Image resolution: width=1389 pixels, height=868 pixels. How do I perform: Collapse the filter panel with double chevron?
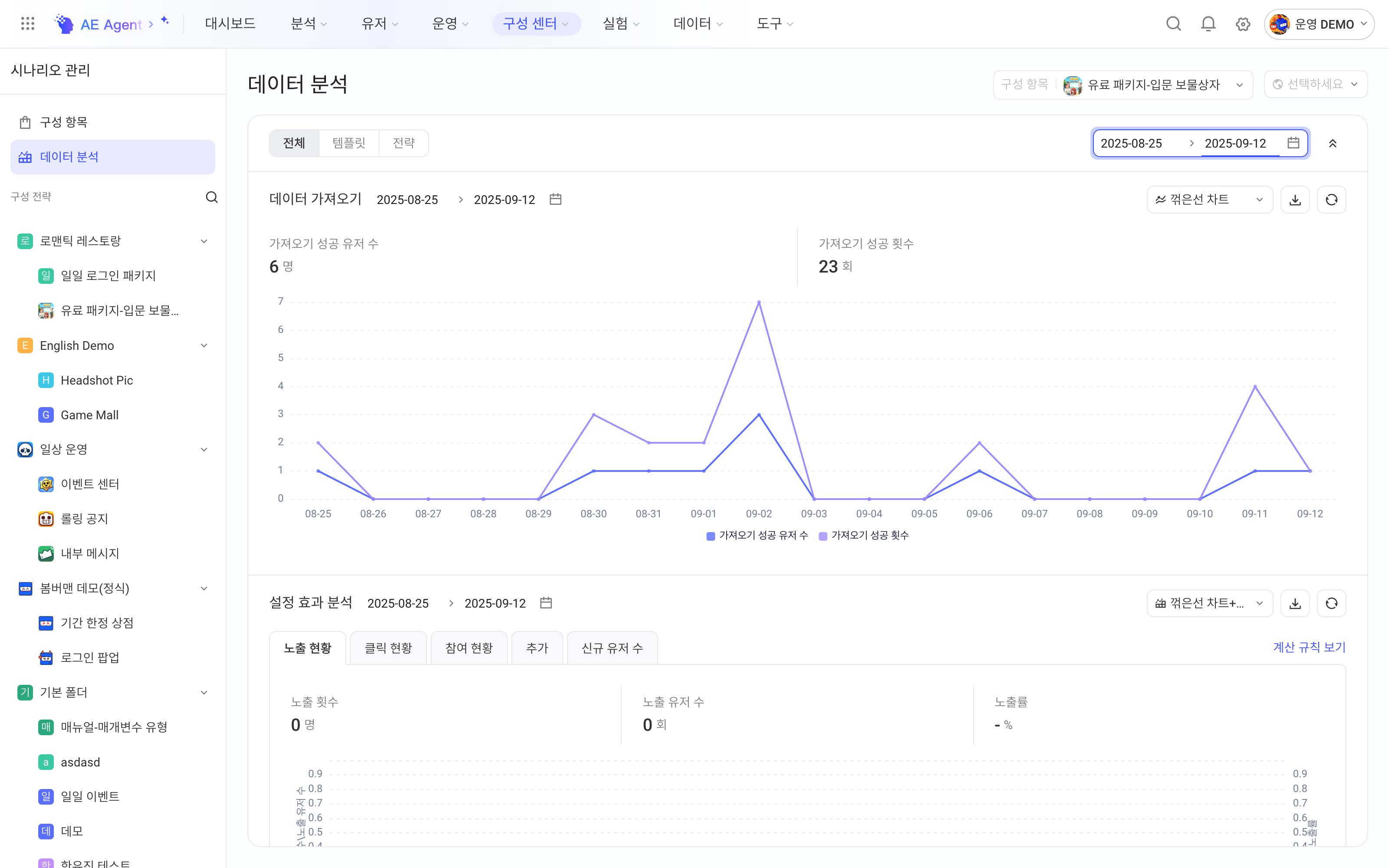pyautogui.click(x=1333, y=144)
